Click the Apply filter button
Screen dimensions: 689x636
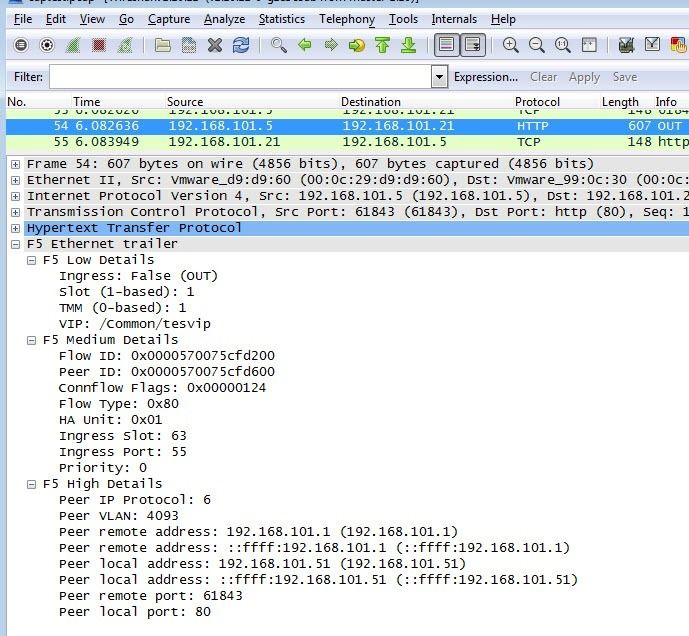point(584,77)
